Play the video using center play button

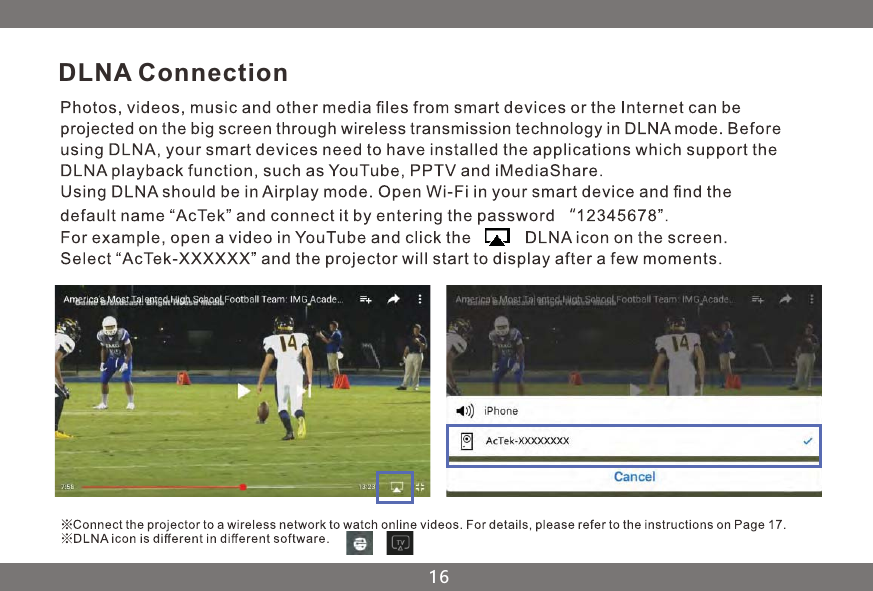(x=243, y=391)
